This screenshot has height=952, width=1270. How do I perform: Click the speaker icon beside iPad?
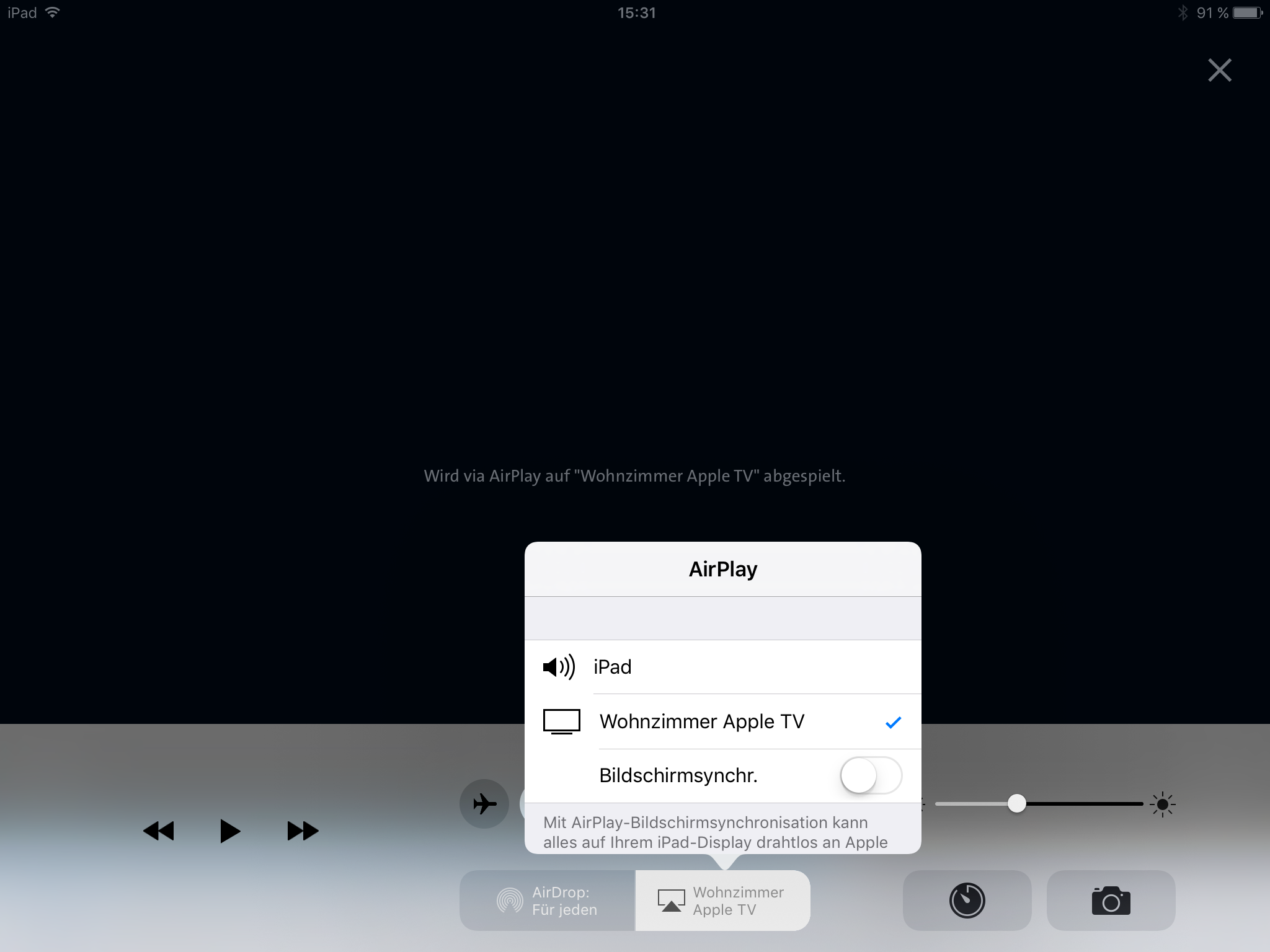[559, 667]
